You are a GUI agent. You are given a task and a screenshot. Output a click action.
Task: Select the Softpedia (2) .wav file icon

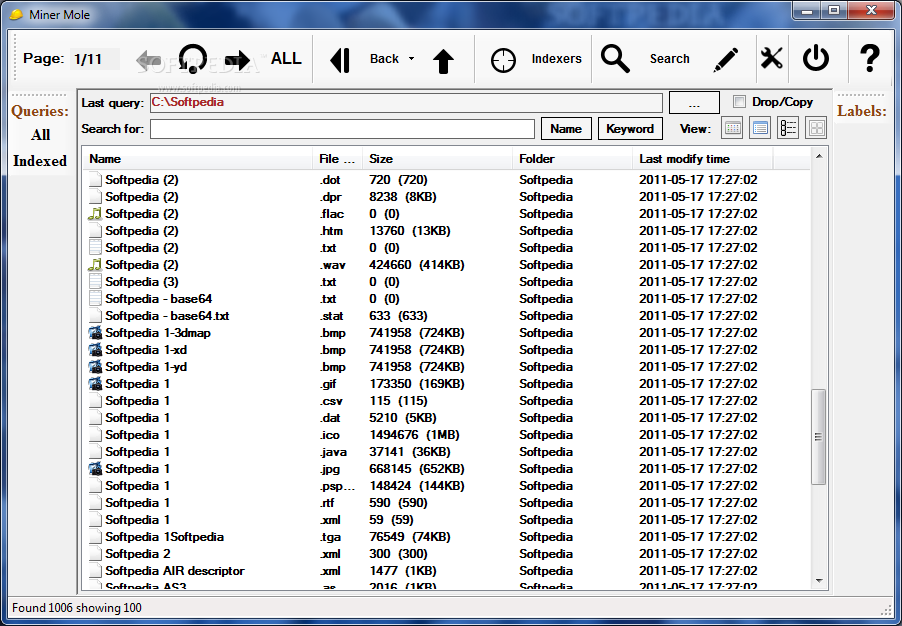tap(95, 265)
